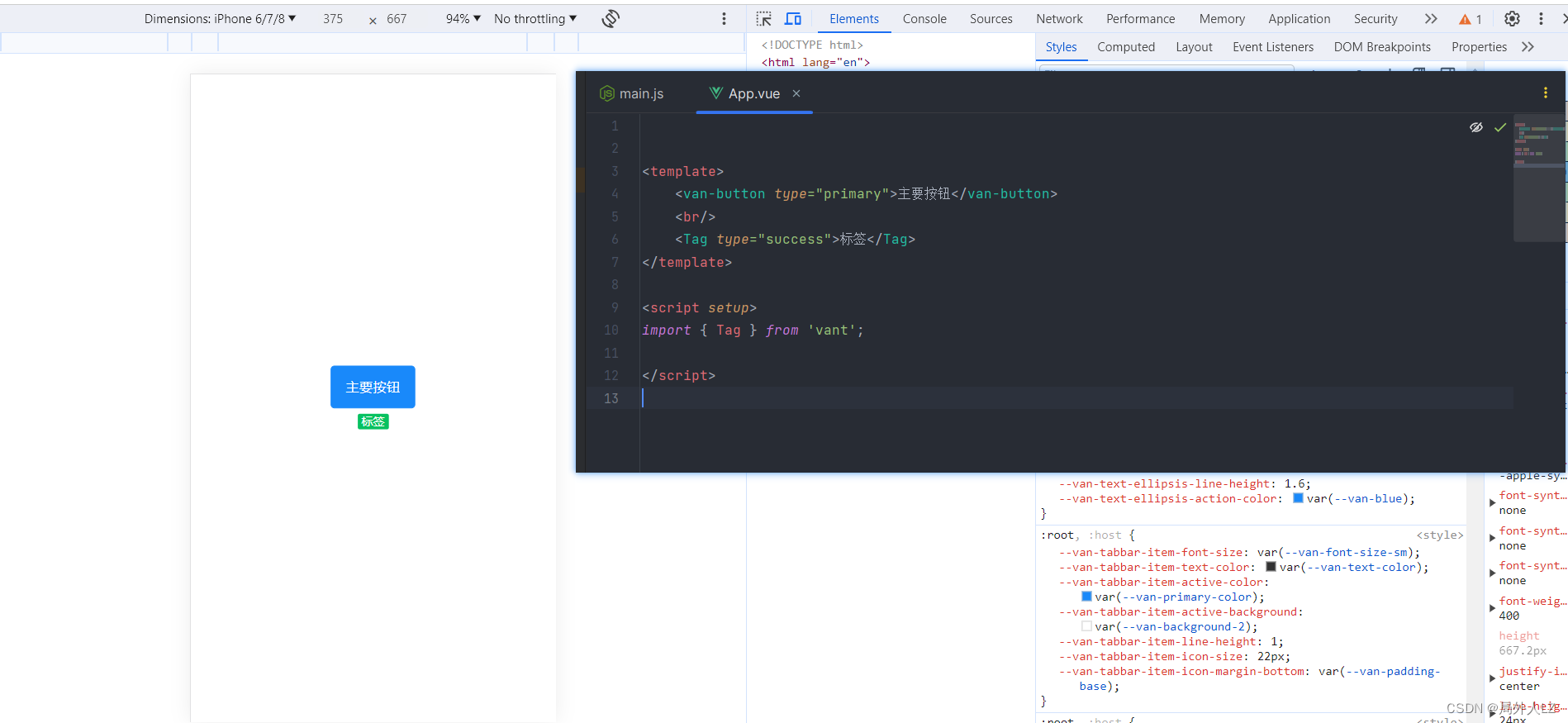
Task: Follow the <style> source link
Action: coord(1440,535)
